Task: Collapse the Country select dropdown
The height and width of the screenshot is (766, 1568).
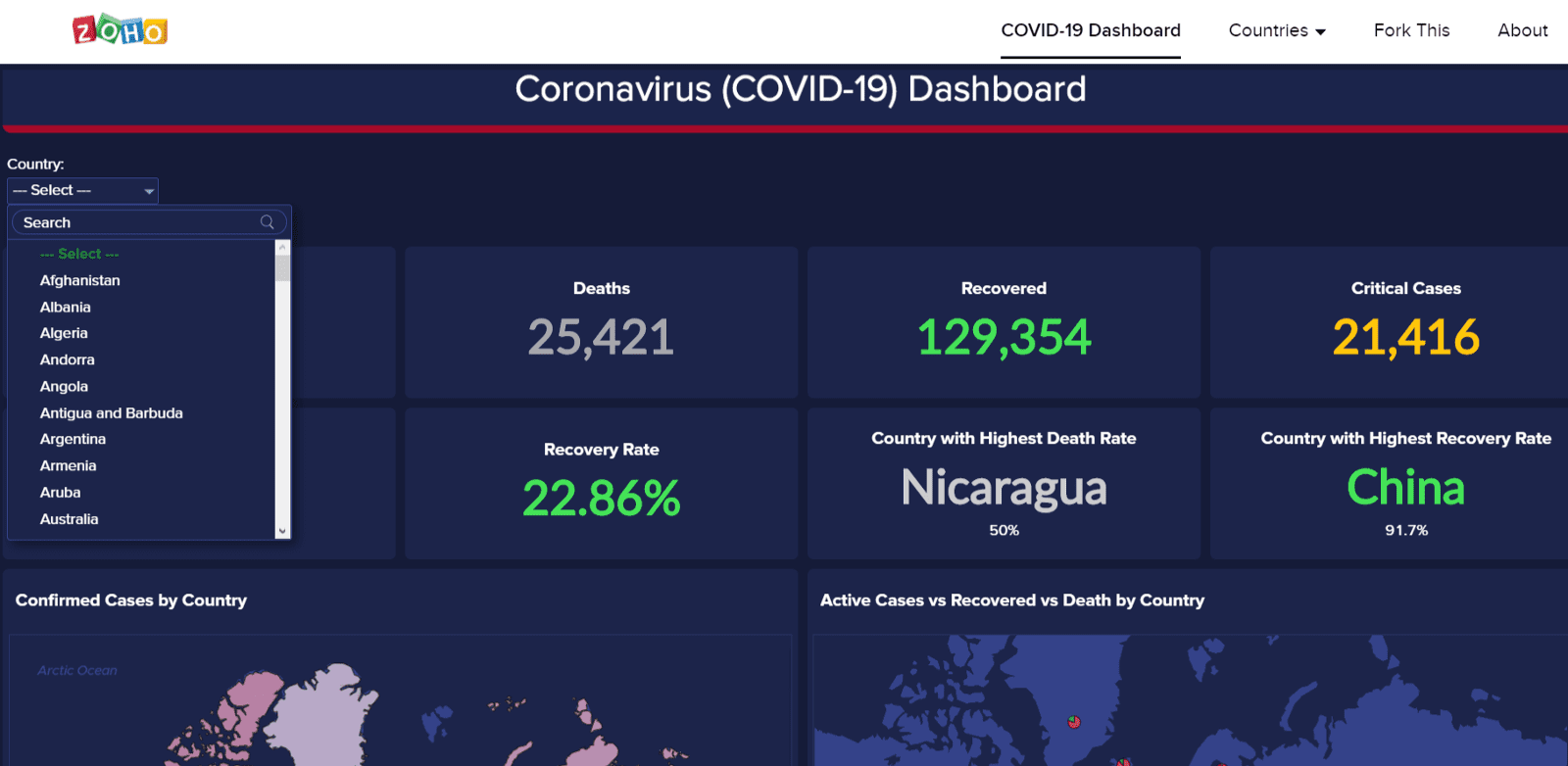Action: 82,190
